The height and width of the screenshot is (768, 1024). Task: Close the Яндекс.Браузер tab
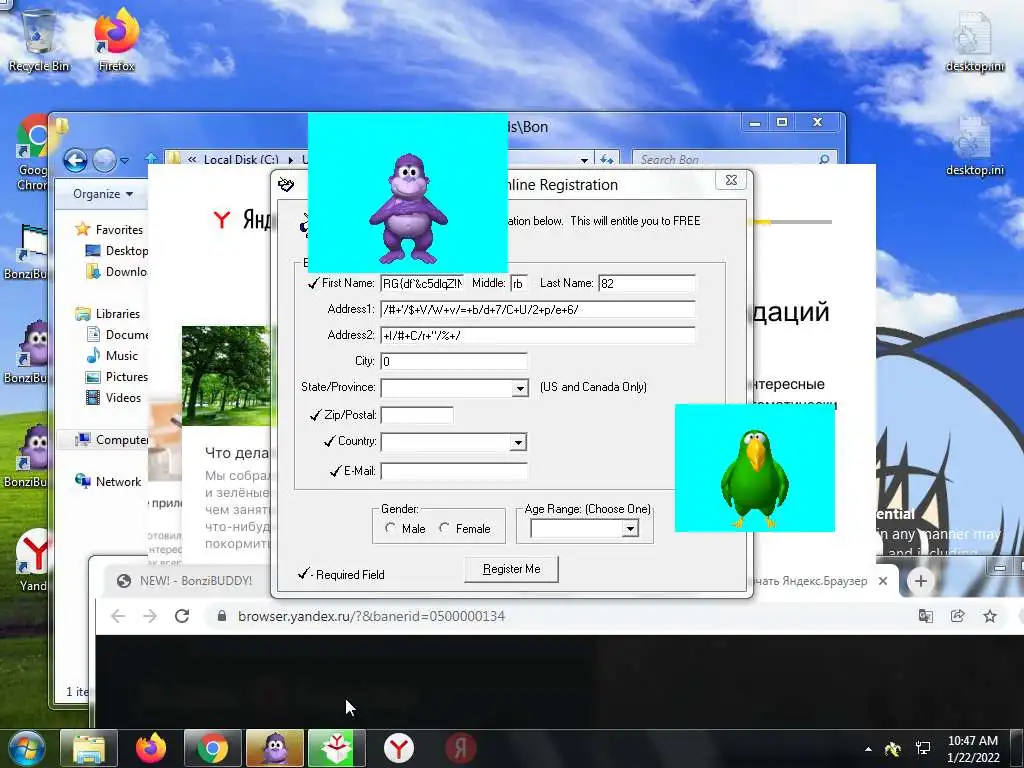[x=883, y=581]
